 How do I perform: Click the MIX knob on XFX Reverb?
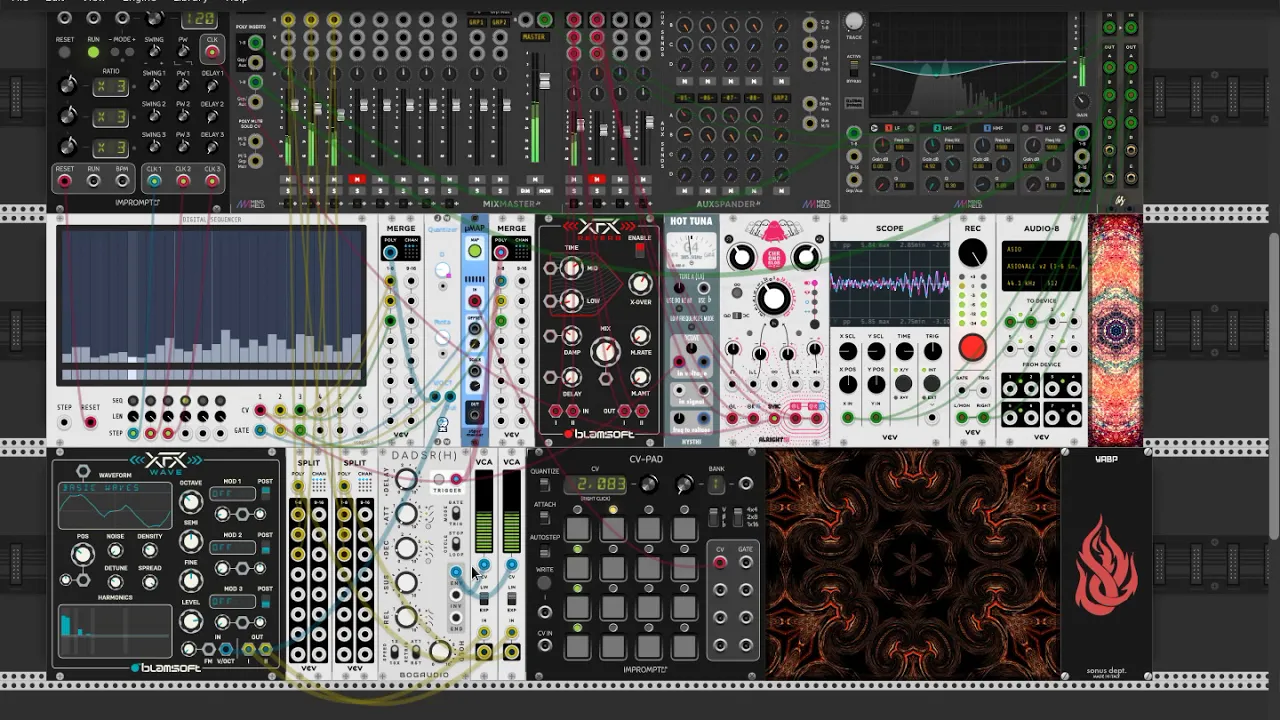click(x=604, y=351)
